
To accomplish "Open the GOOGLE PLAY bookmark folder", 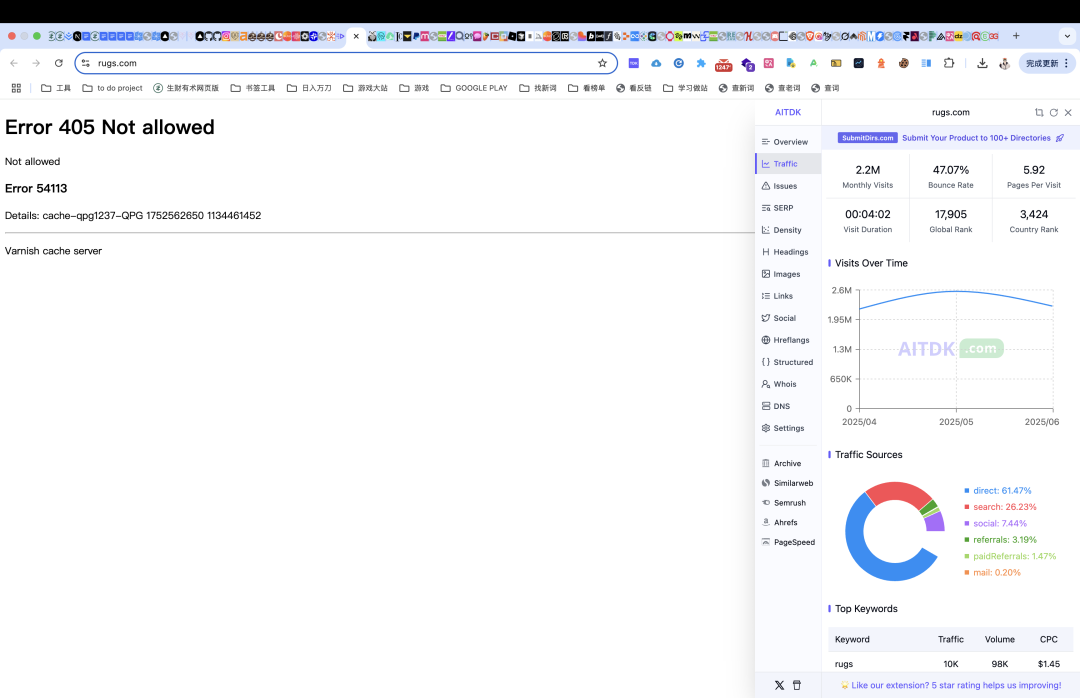I will [x=474, y=88].
